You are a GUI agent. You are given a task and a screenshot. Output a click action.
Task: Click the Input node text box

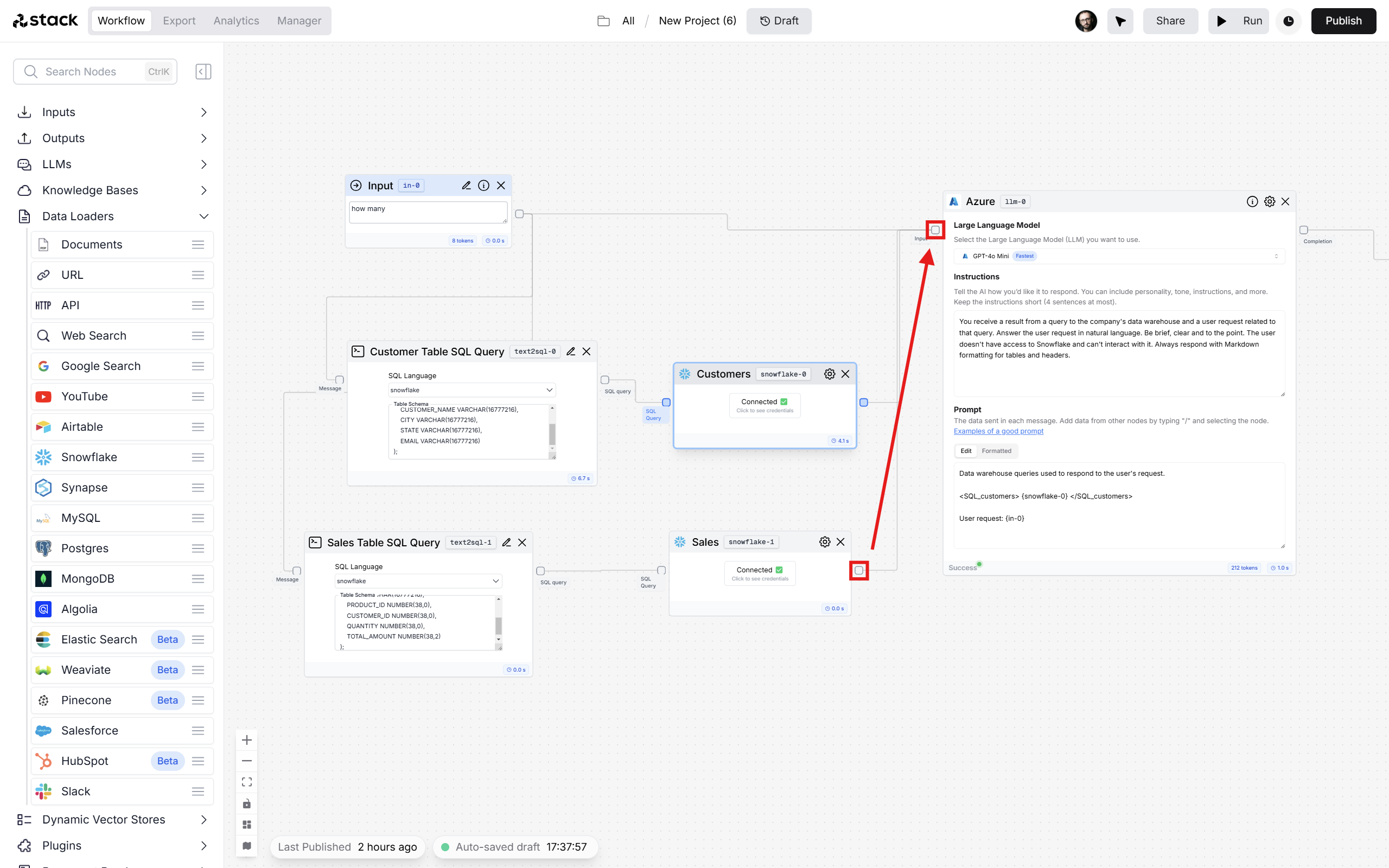(428, 213)
